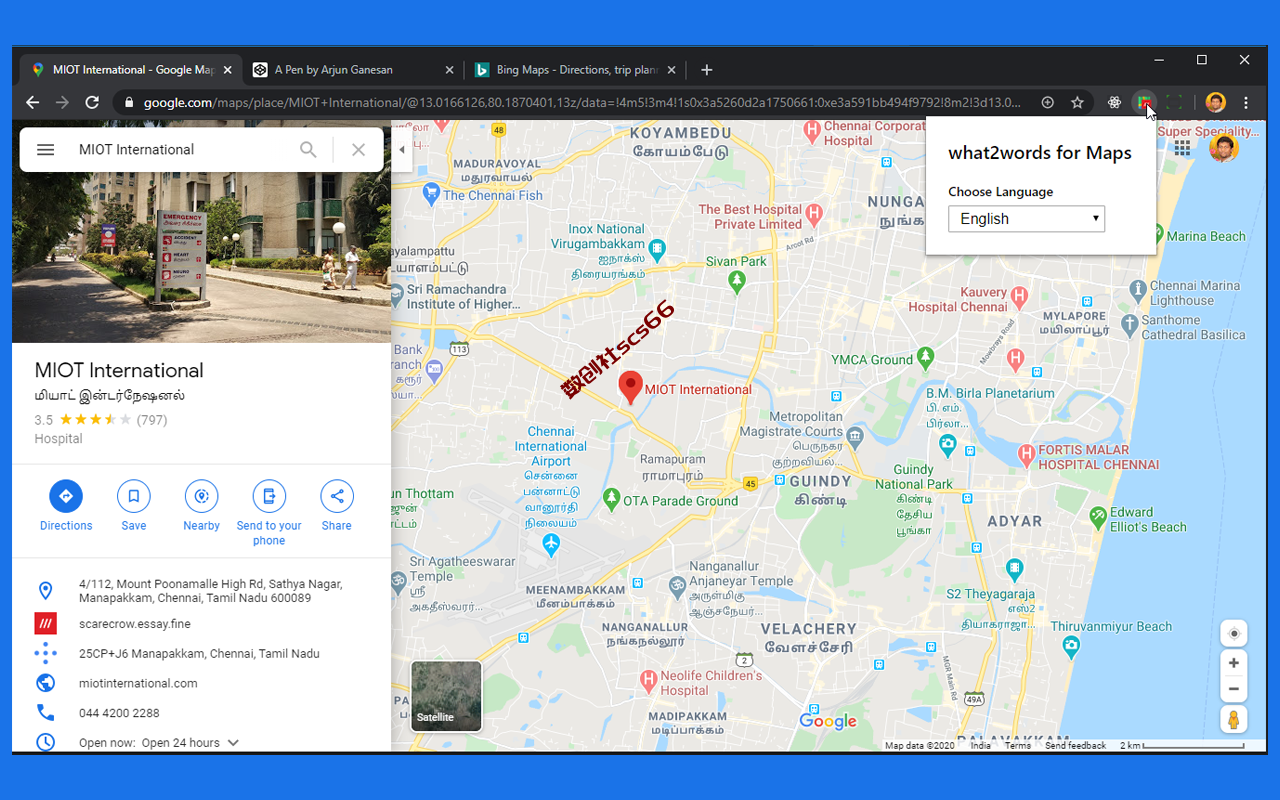The height and width of the screenshot is (800, 1280).
Task: Open the Google Maps hamburger menu
Action: tap(45, 150)
